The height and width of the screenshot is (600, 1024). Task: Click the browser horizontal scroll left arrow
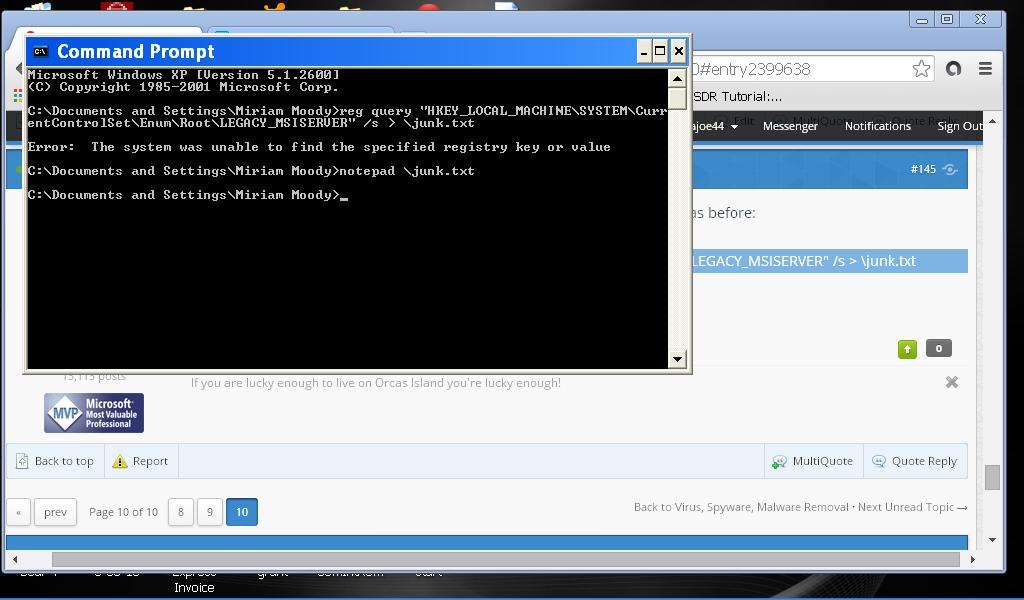15,559
